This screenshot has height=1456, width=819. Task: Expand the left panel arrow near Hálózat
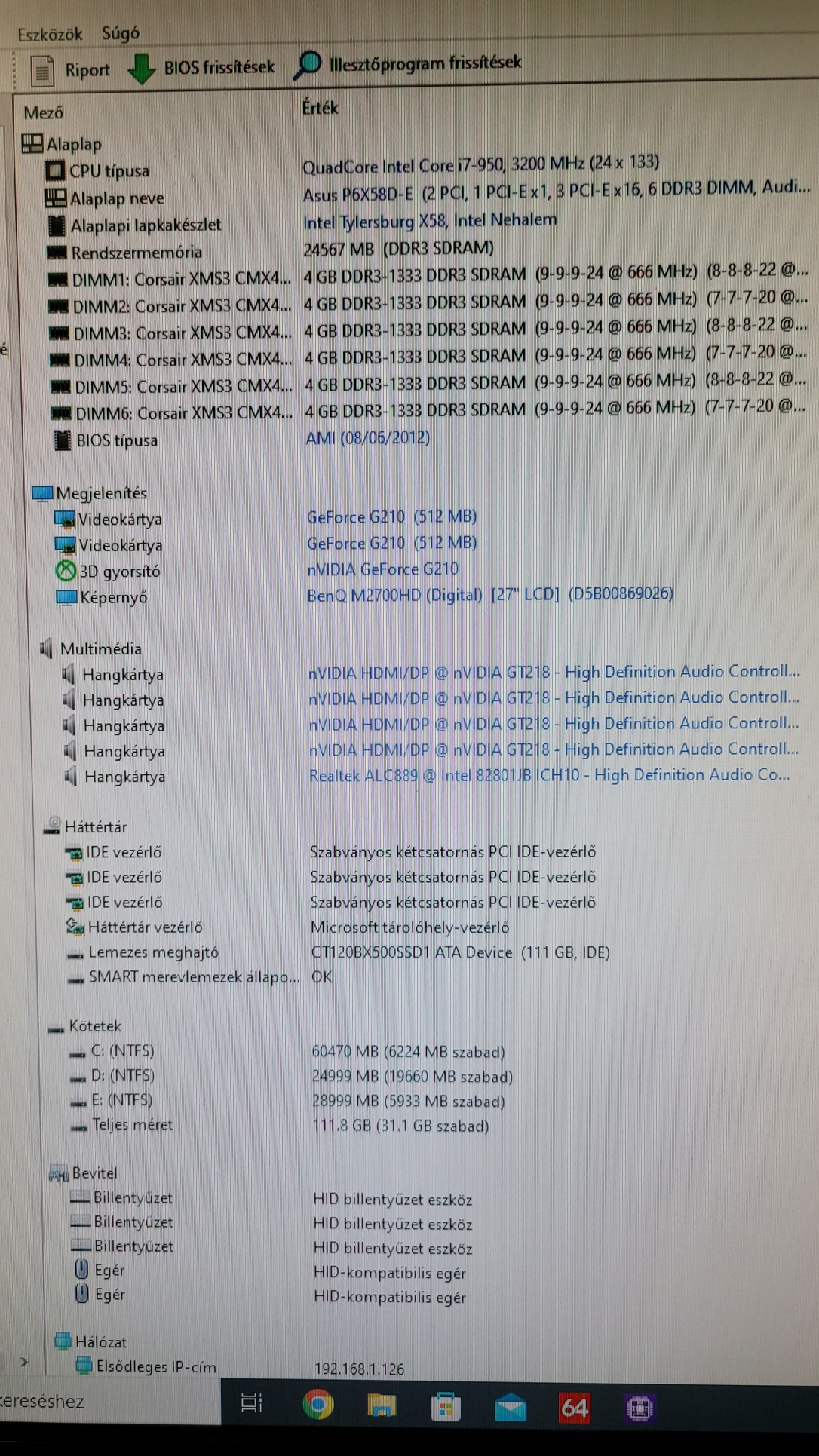[24, 1362]
